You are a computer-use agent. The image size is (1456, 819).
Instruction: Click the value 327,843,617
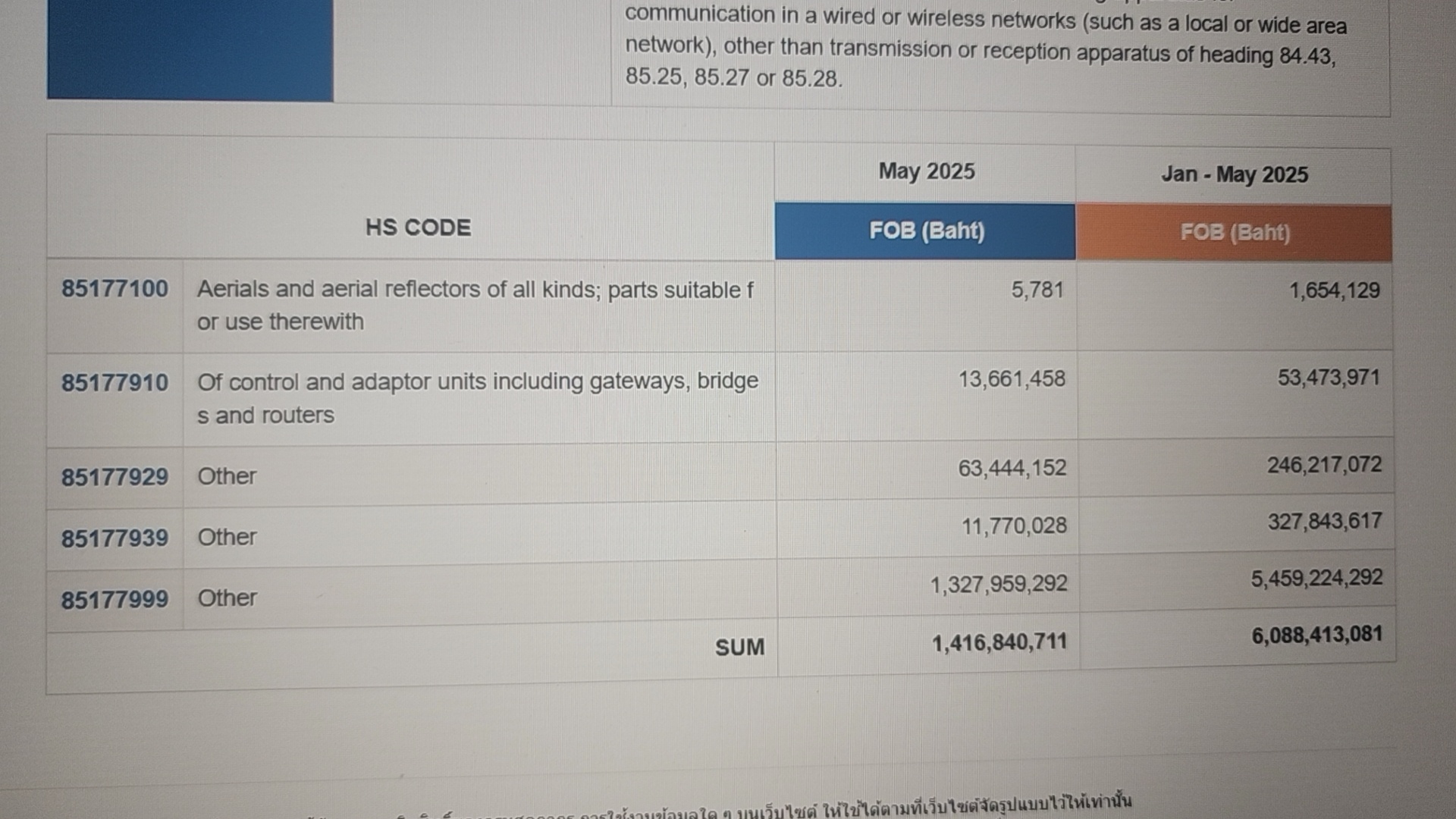tap(1325, 522)
